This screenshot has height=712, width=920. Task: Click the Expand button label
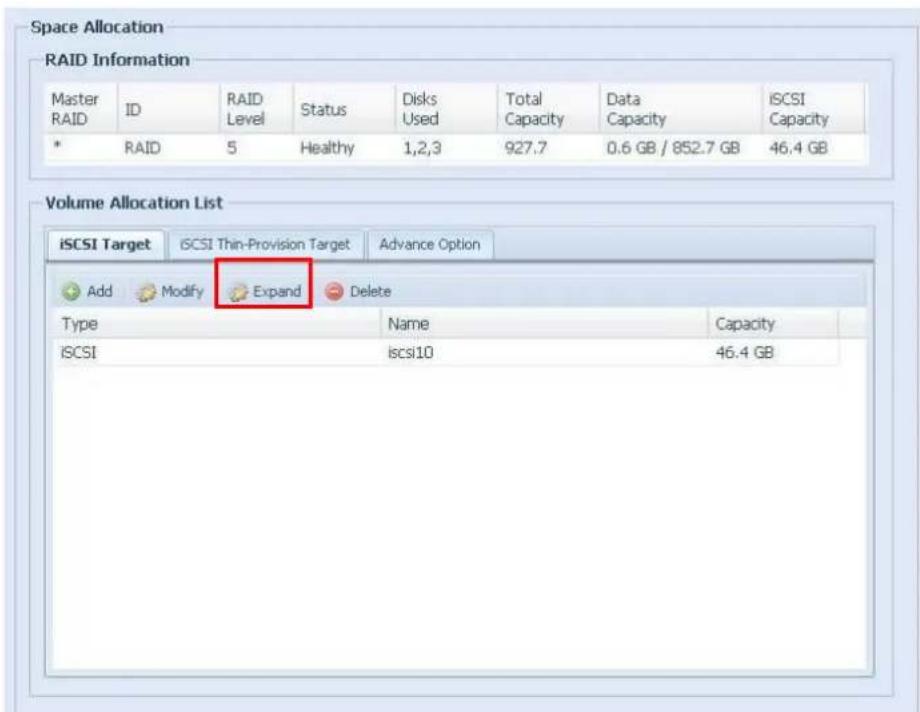click(x=276, y=291)
